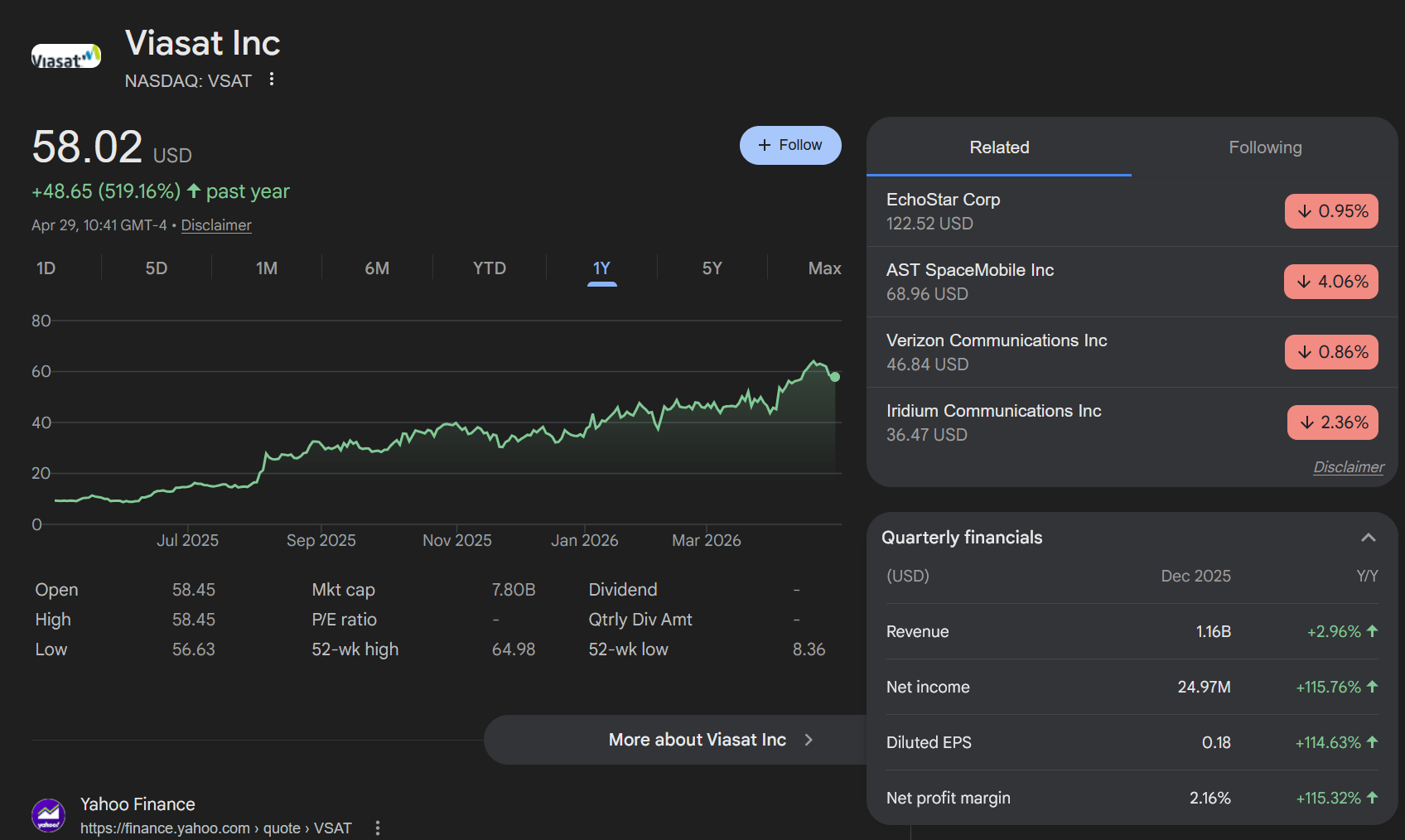
Task: Click the current price dot on chart
Action: (x=835, y=377)
